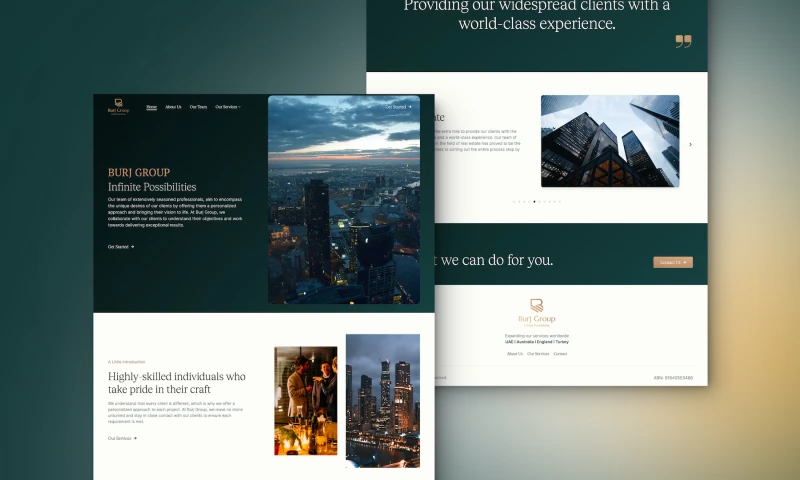Viewport: 800px width, 480px height.
Task: Open the glass skyscrapers carousel image
Action: [610, 141]
